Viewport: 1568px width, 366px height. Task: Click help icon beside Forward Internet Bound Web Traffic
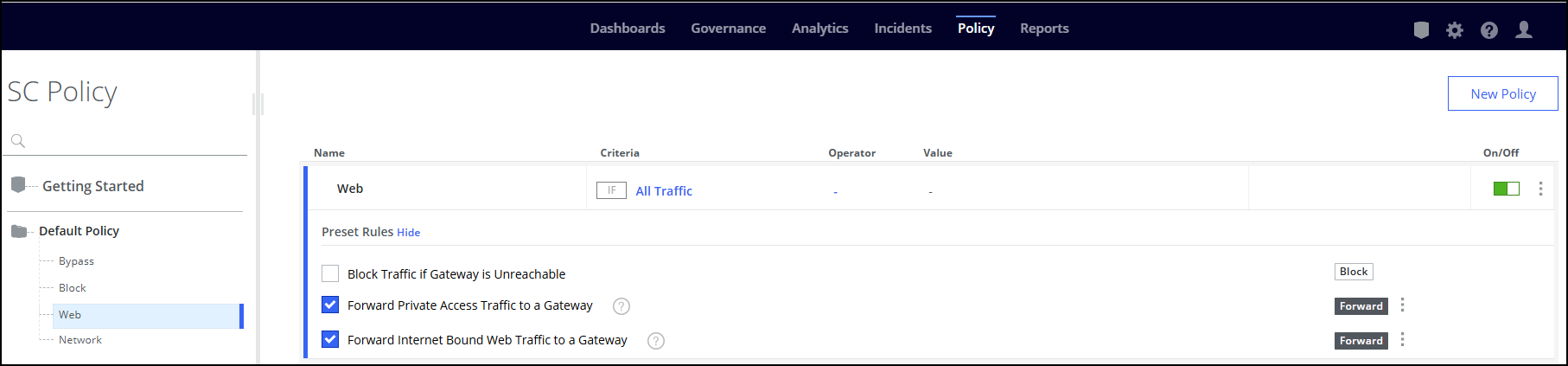tap(656, 341)
